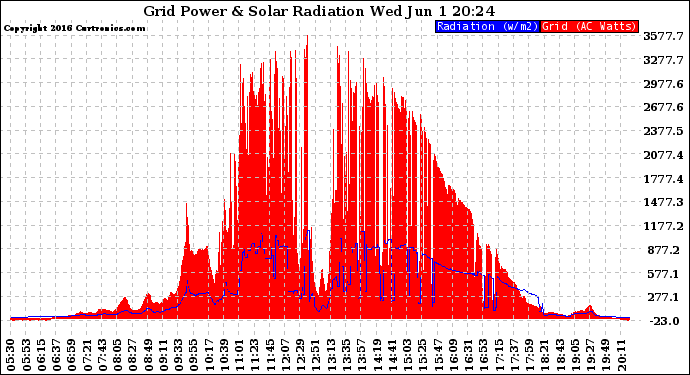The image size is (690, 375).
Task: Click the y-axis value 2377.5
Action: [x=663, y=131]
